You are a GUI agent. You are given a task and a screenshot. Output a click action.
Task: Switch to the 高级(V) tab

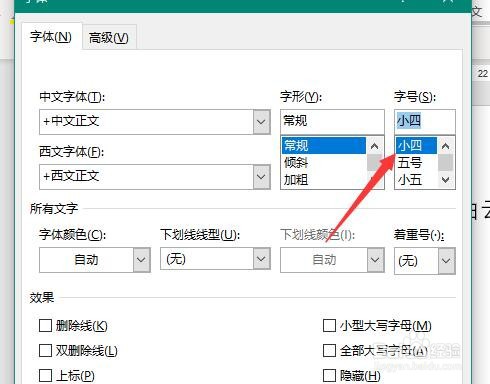pyautogui.click(x=109, y=37)
